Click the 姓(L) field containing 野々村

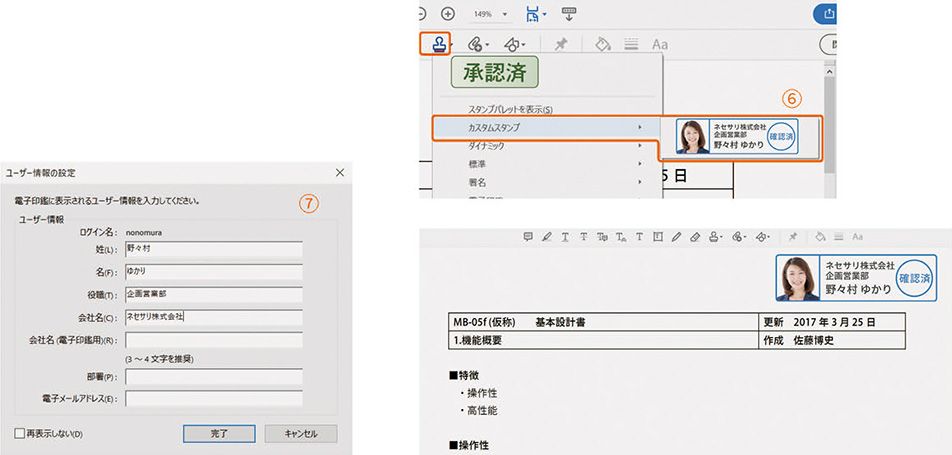pos(214,249)
